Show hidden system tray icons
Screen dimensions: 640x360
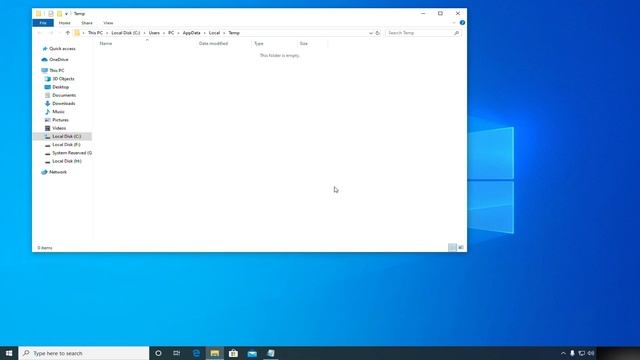click(x=563, y=353)
